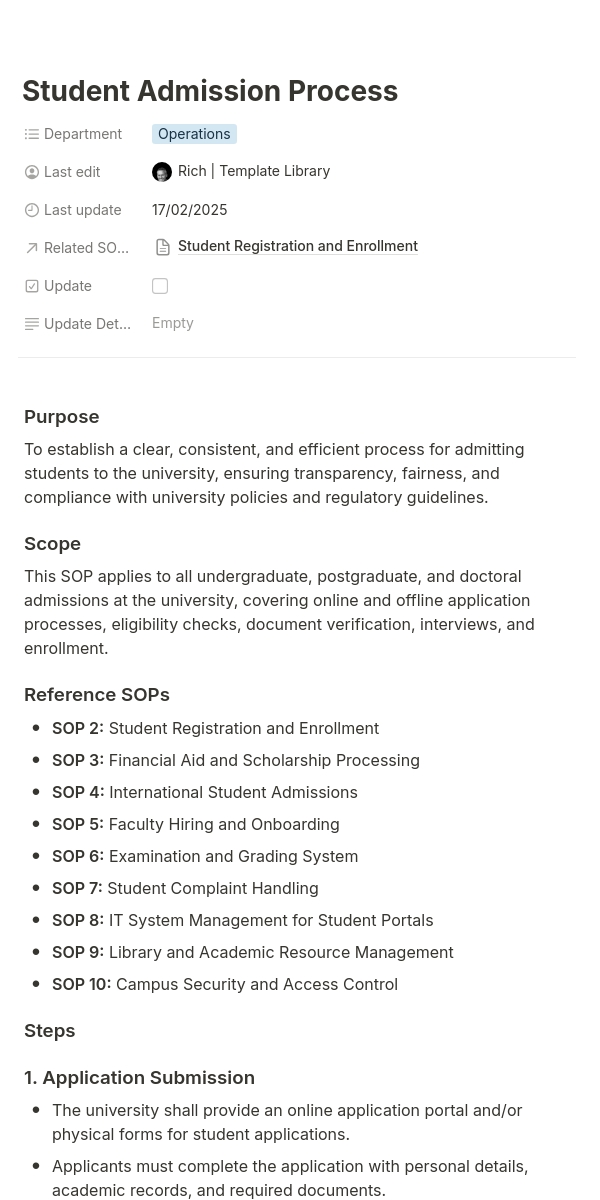
Task: Click the Last update clock icon
Action: pyautogui.click(x=32, y=210)
